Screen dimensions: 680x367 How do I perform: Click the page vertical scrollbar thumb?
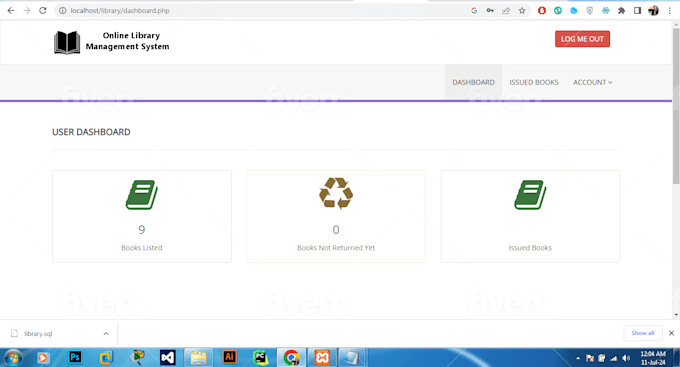pyautogui.click(x=676, y=106)
